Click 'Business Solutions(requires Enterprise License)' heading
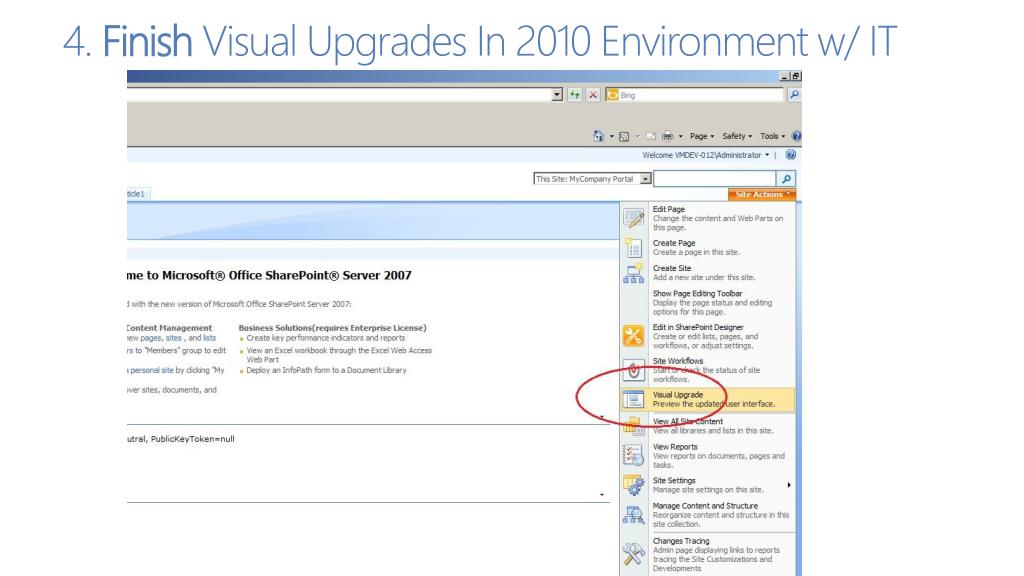Viewport: 1024px width, 576px height. point(332,328)
